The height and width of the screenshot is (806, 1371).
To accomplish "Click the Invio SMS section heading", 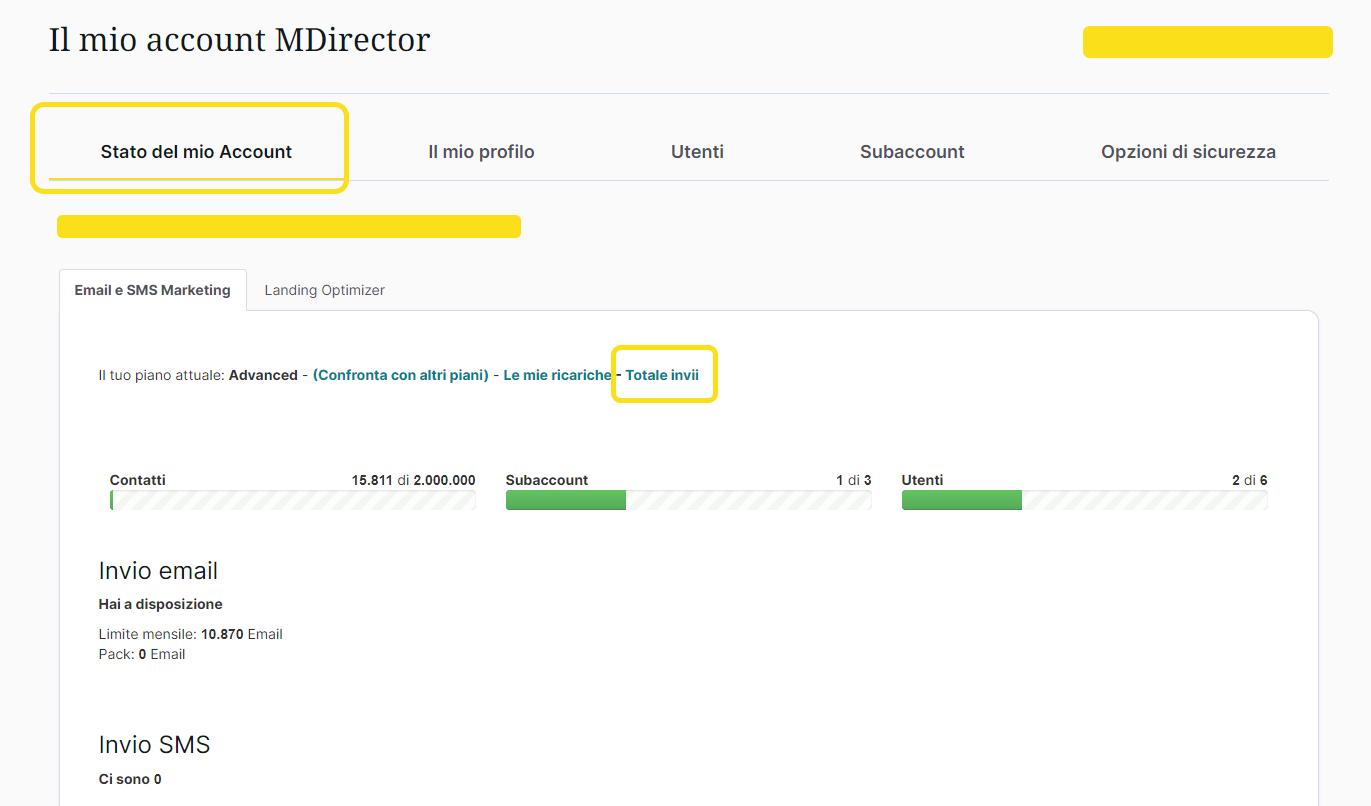I will point(154,745).
